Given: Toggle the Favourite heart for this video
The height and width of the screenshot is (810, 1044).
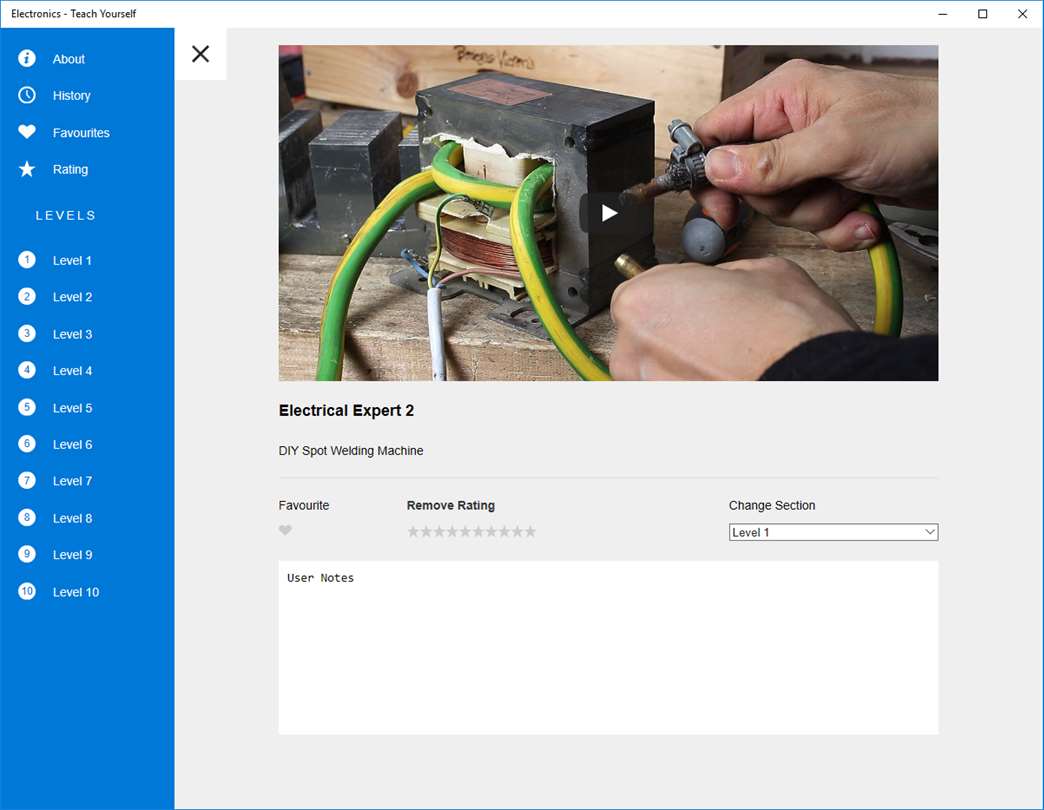Looking at the screenshot, I should pyautogui.click(x=285, y=530).
